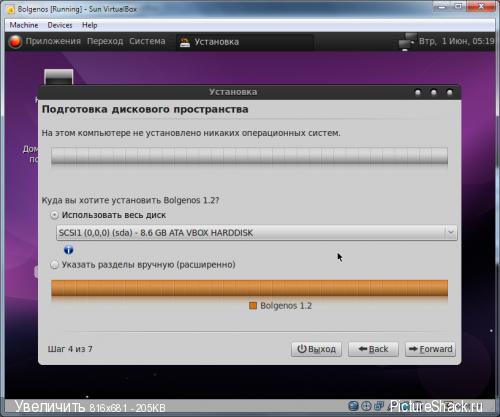500x417 pixels.
Task: Click the Установка taskbar window button
Action: [245, 42]
